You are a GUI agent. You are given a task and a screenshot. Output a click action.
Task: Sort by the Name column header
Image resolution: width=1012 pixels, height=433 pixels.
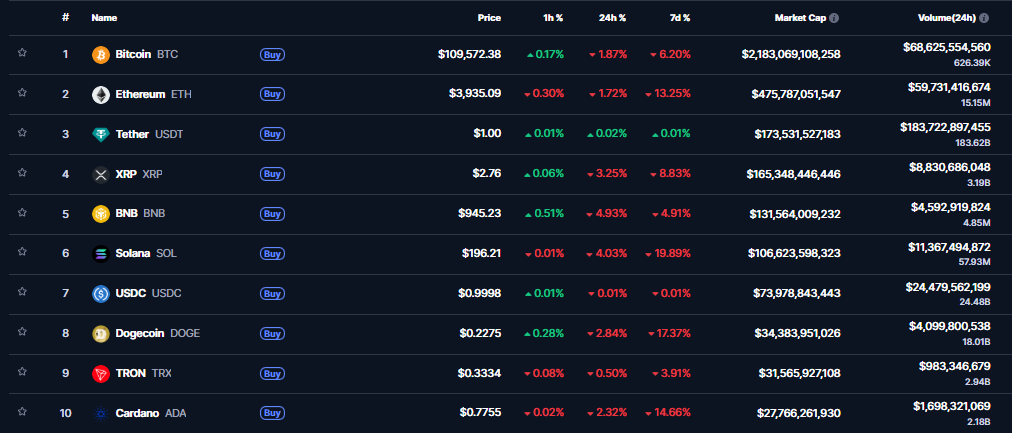[x=104, y=18]
